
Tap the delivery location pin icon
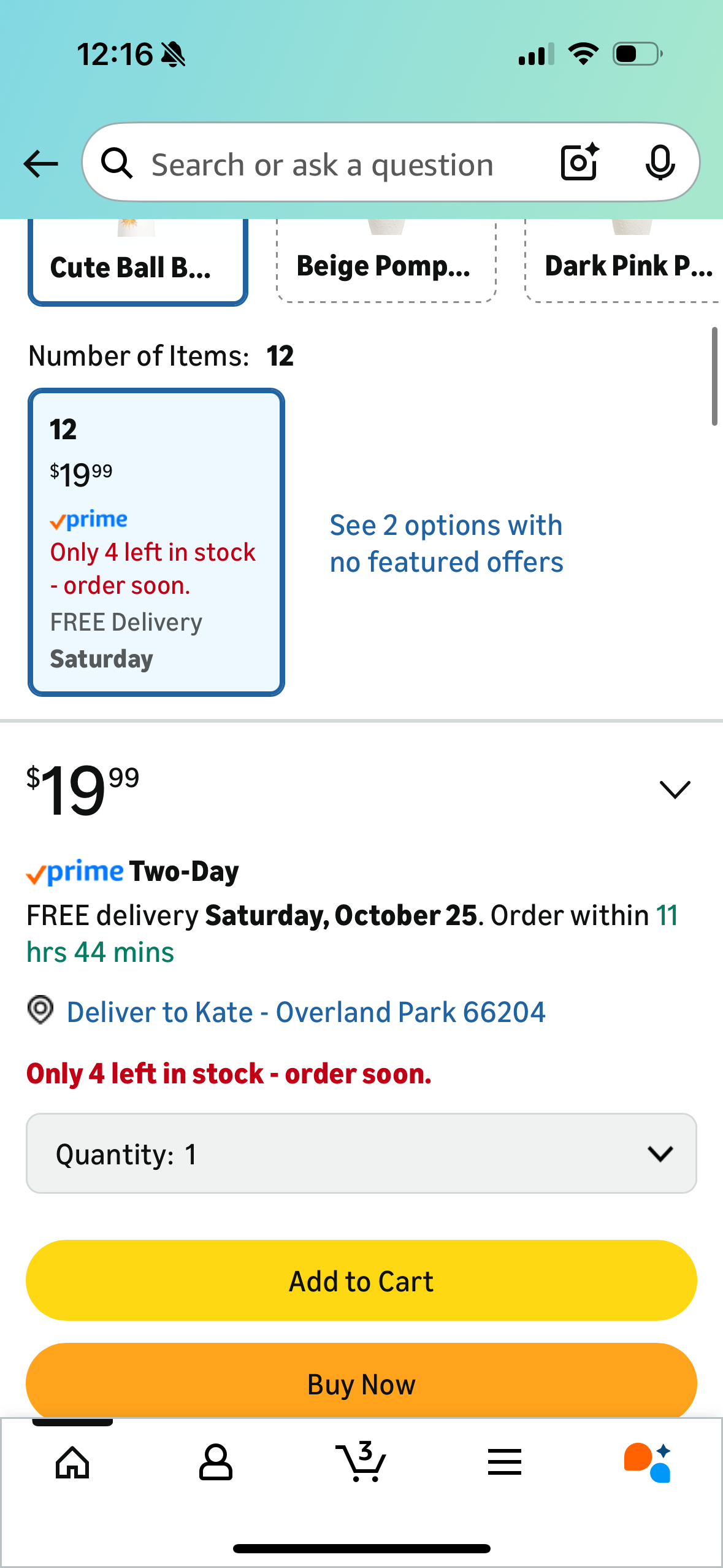[x=40, y=1010]
